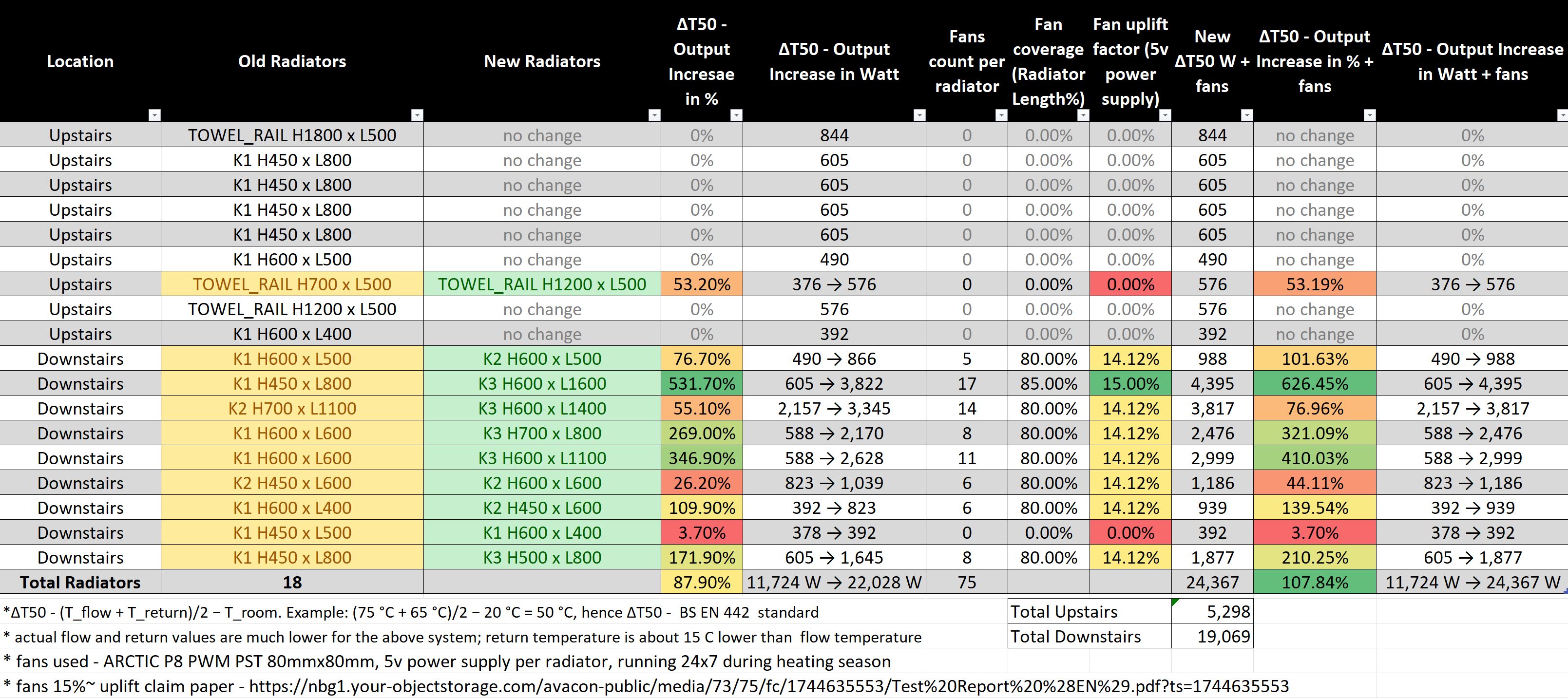This screenshot has height=698, width=1568.
Task: Open Output Increase in % filter arrow
Action: tap(736, 115)
